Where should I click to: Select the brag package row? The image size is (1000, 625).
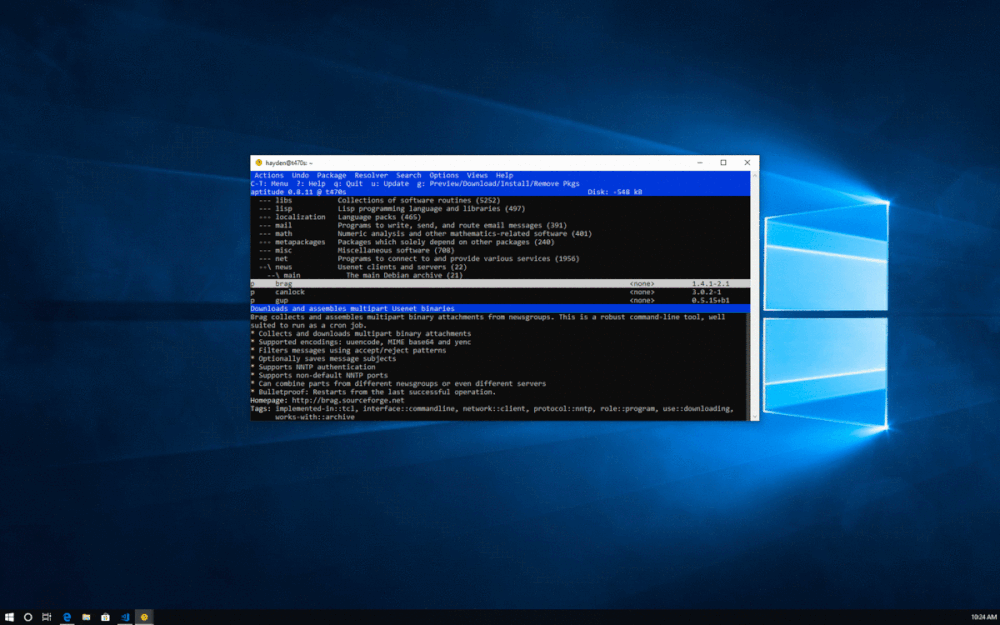[x=500, y=283]
